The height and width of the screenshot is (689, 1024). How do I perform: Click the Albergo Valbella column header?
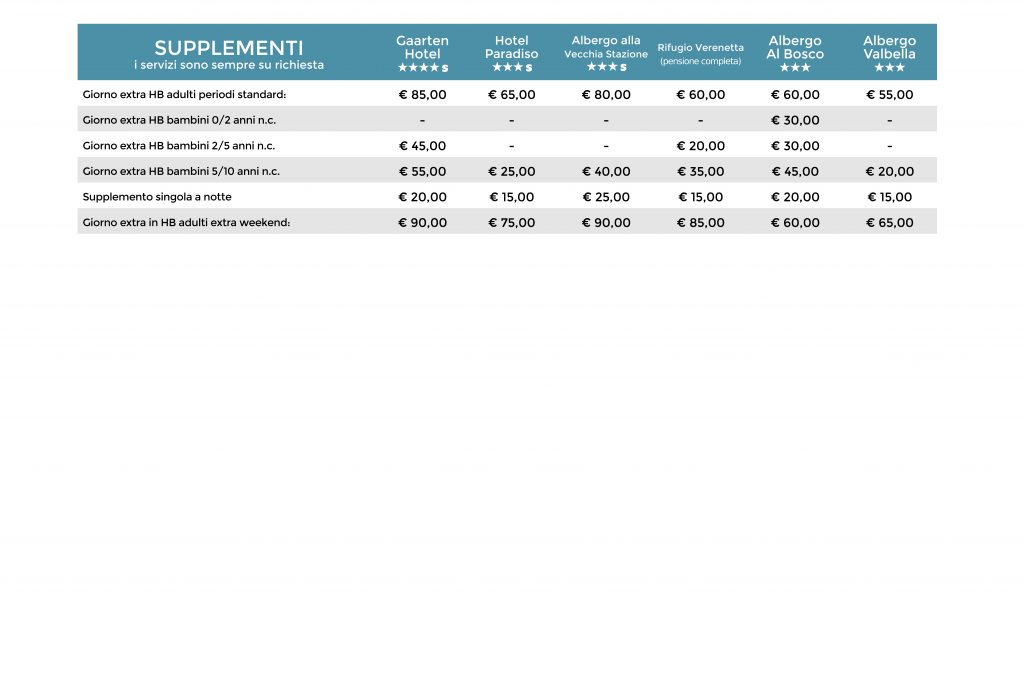coord(889,47)
